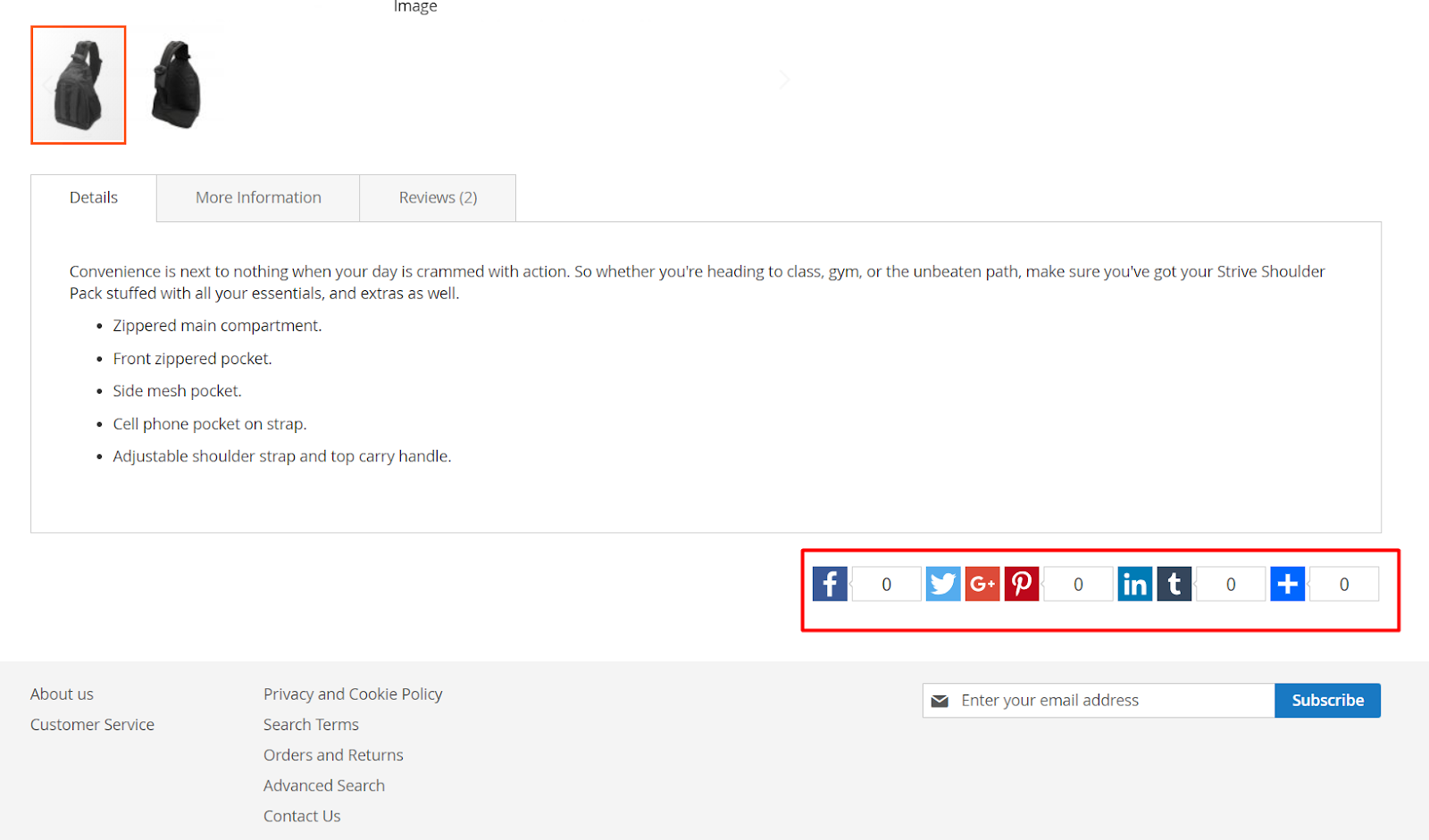Screen dimensions: 1429x840
Task: Open Orders and Returns link
Action: point(333,755)
